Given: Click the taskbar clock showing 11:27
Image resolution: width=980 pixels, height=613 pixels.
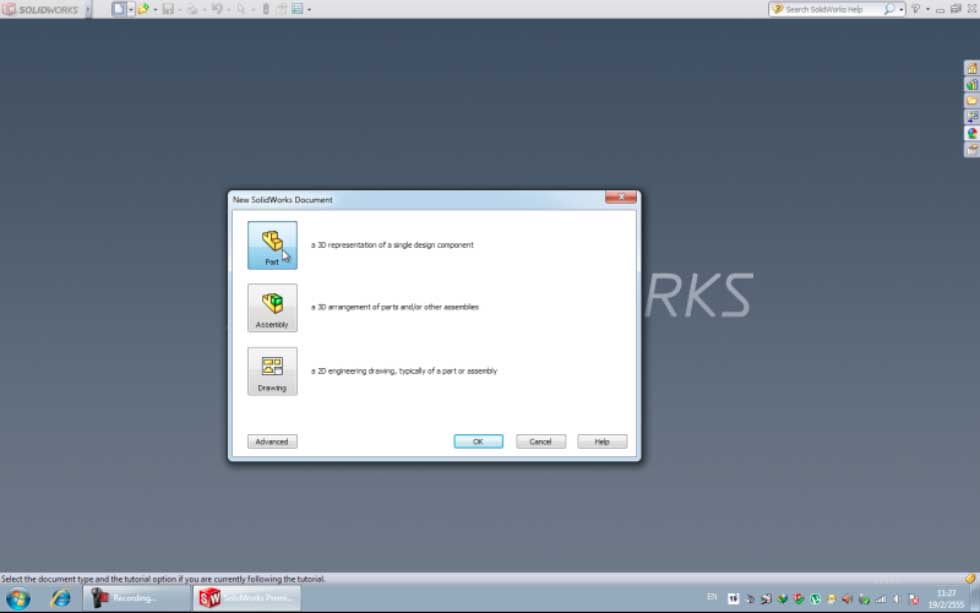Looking at the screenshot, I should (946, 599).
